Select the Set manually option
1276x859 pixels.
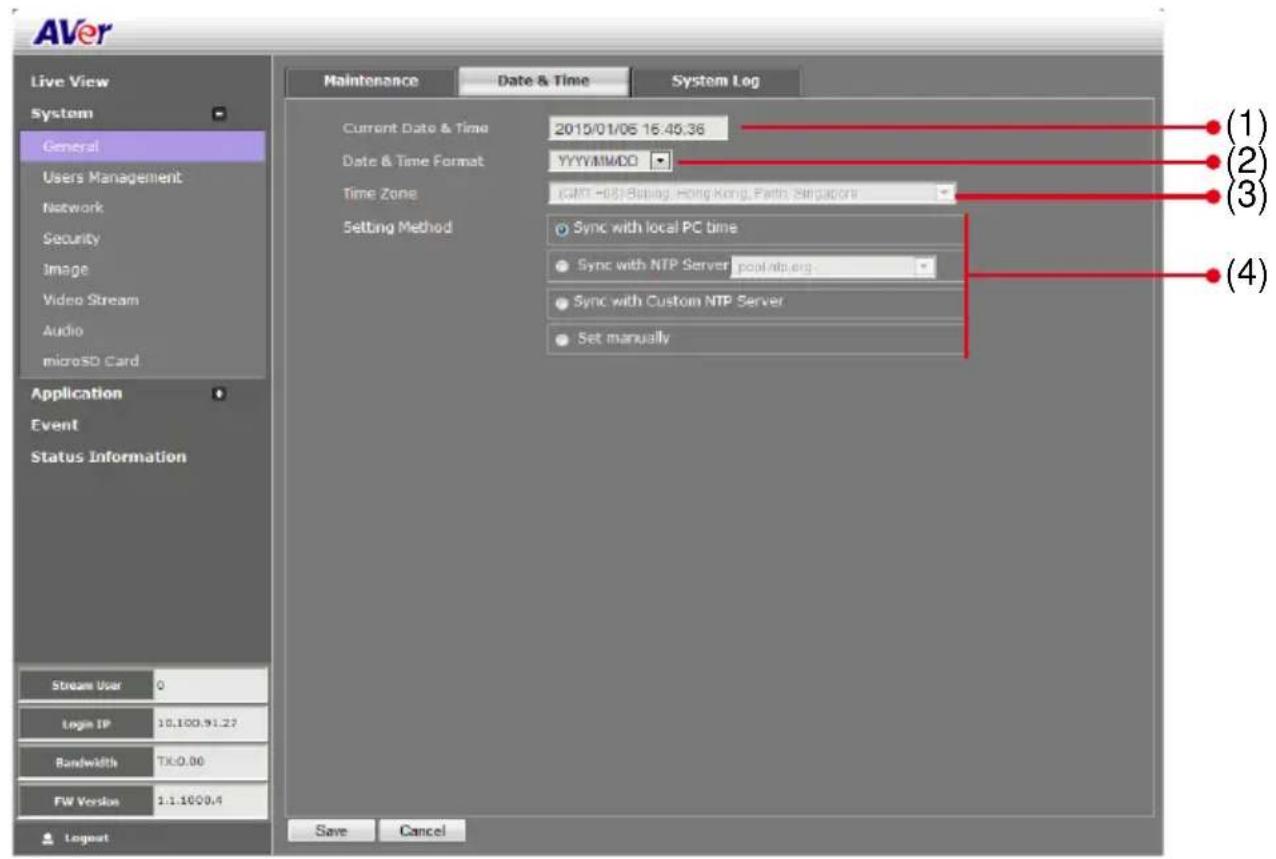(562, 339)
